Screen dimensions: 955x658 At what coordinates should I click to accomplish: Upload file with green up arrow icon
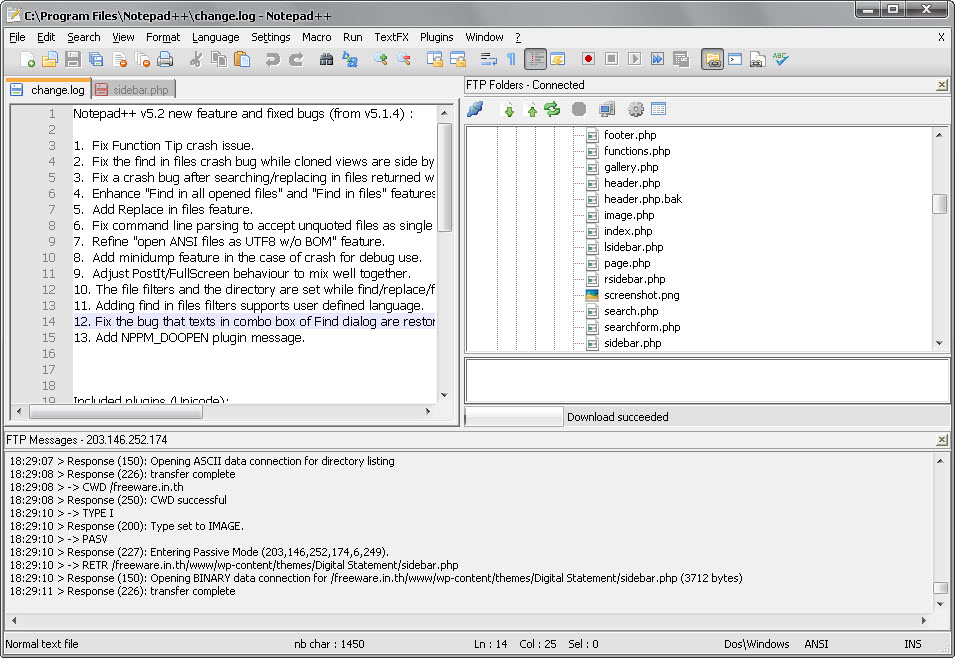pos(532,110)
